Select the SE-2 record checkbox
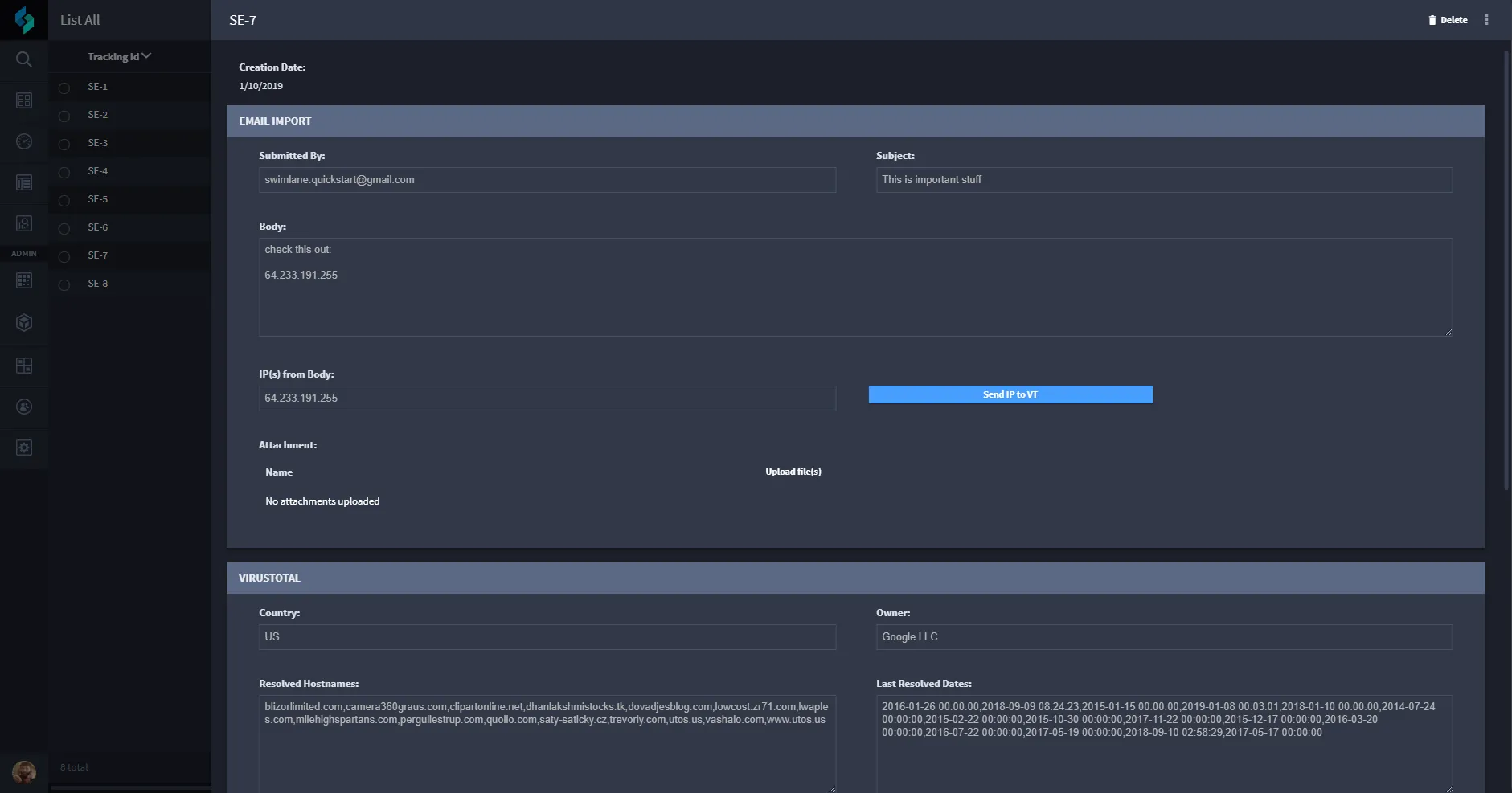 click(64, 116)
